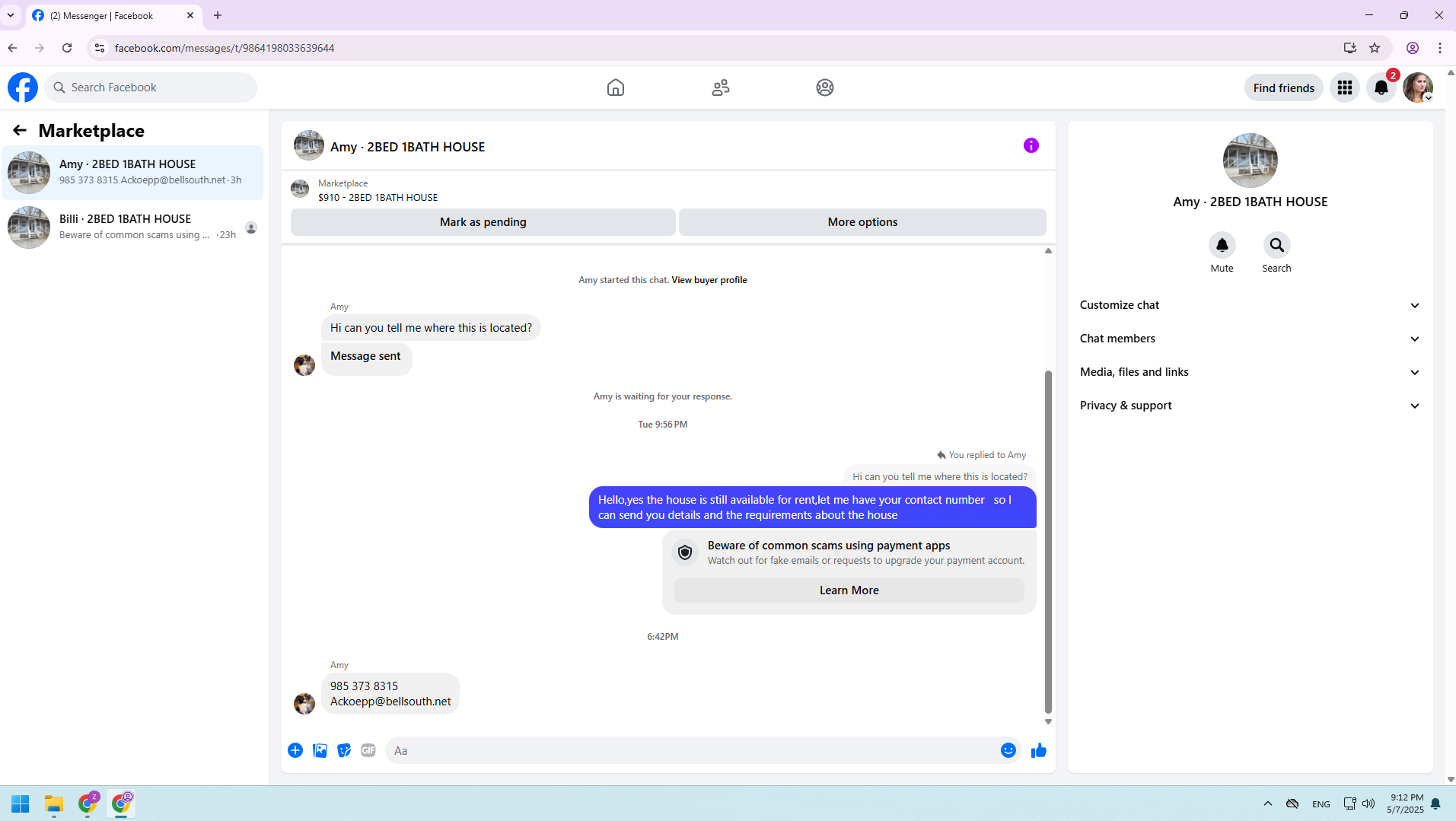Expand Privacy & support section
The image size is (1456, 821).
pos(1250,406)
